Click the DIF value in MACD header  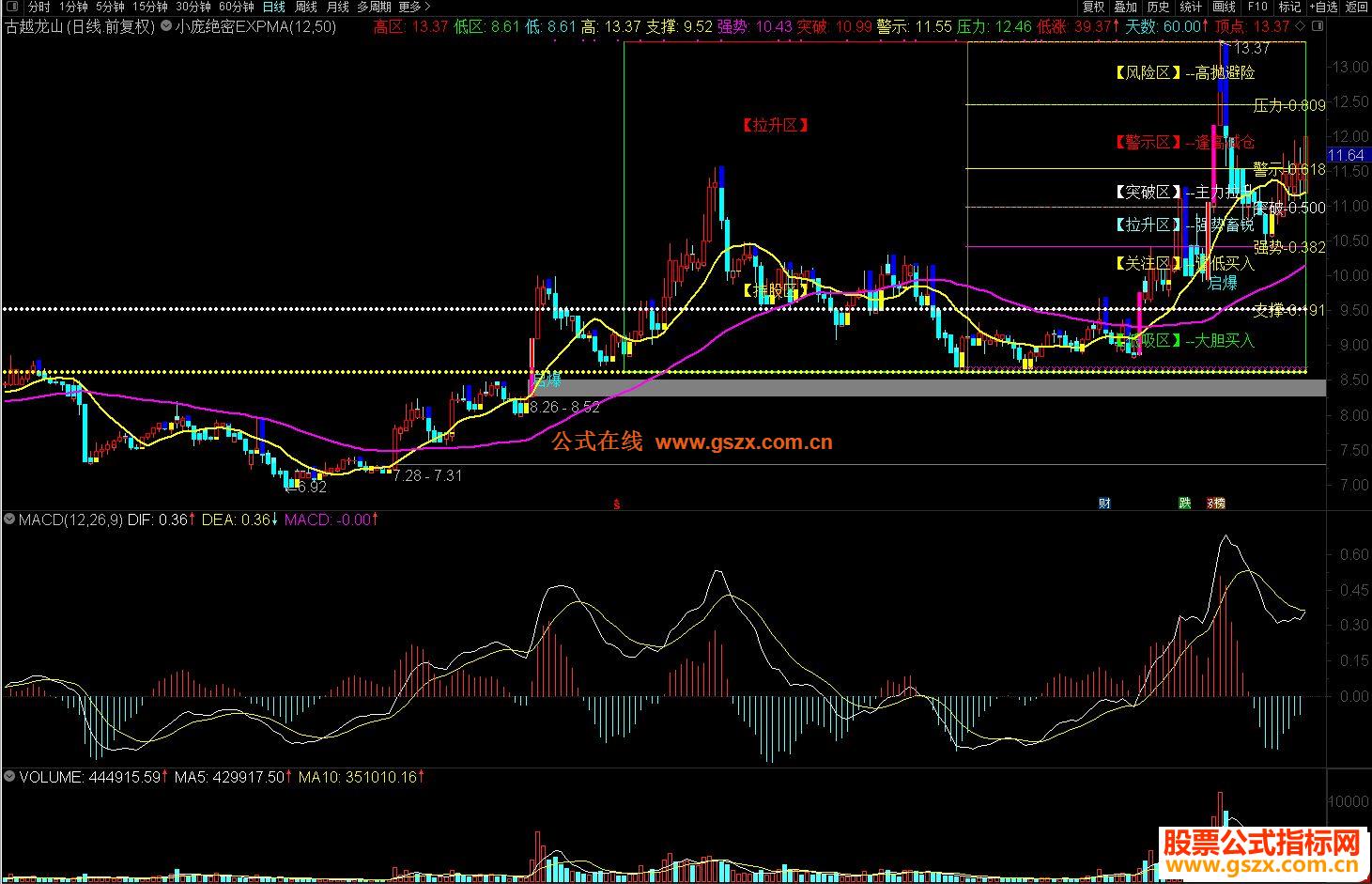pyautogui.click(x=162, y=519)
